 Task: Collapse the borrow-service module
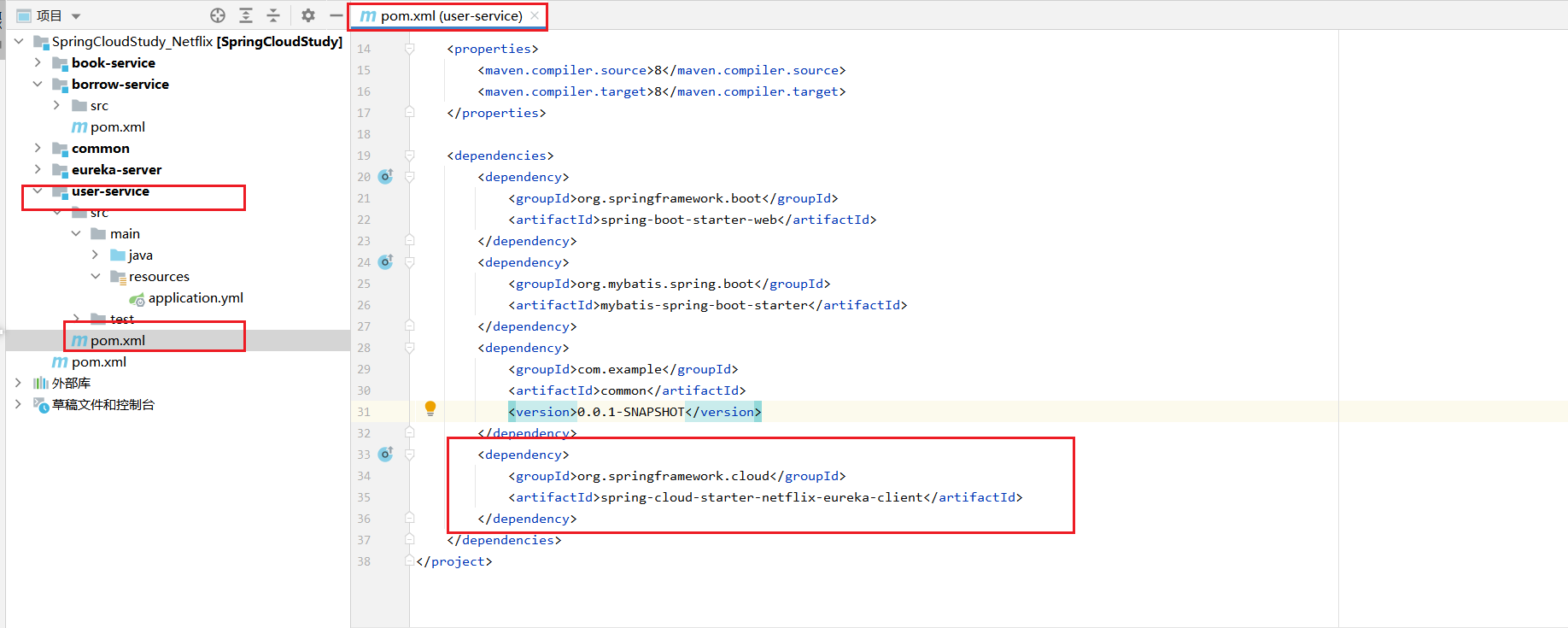tap(38, 84)
